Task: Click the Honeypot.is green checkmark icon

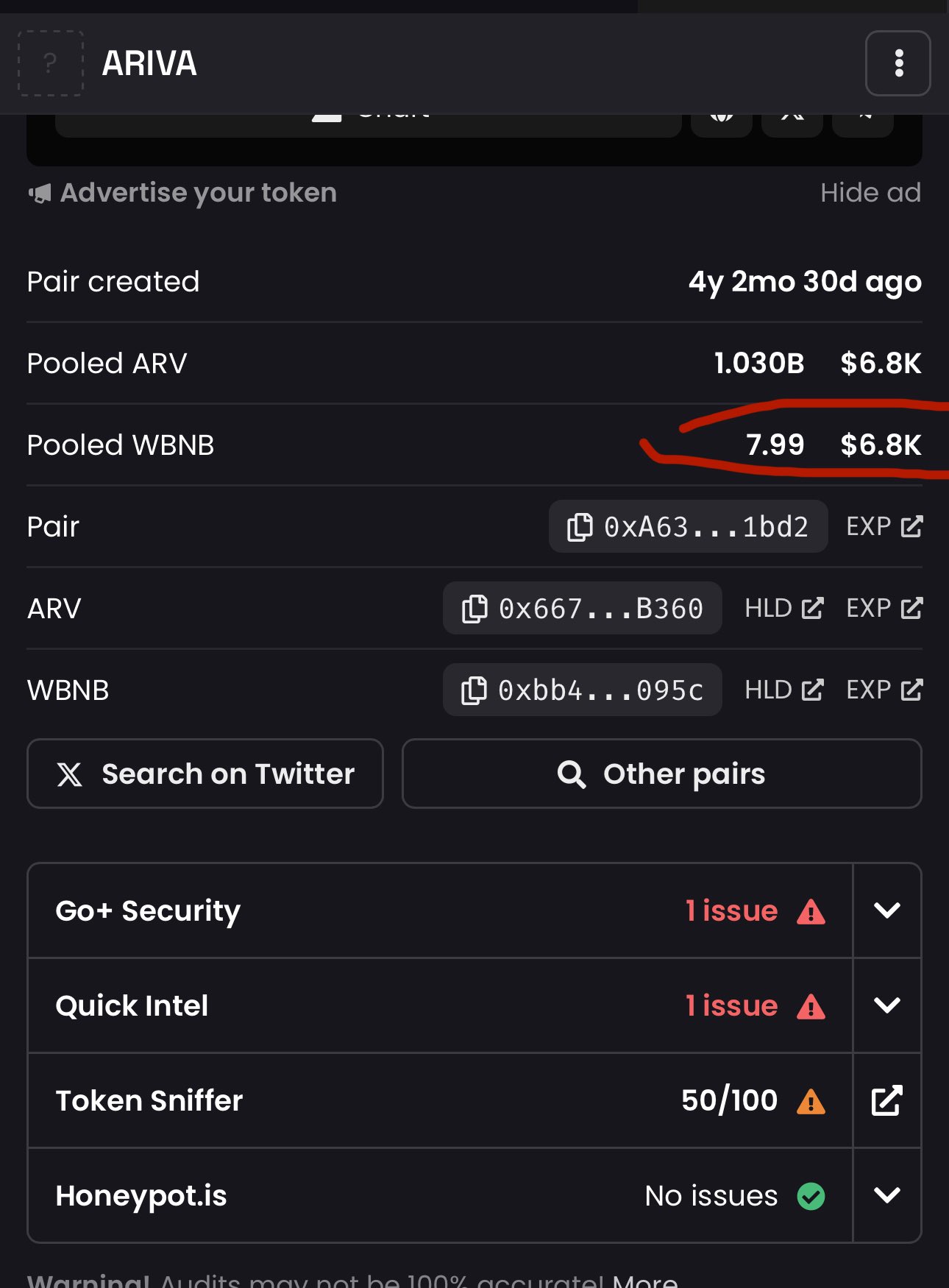Action: 811,1196
